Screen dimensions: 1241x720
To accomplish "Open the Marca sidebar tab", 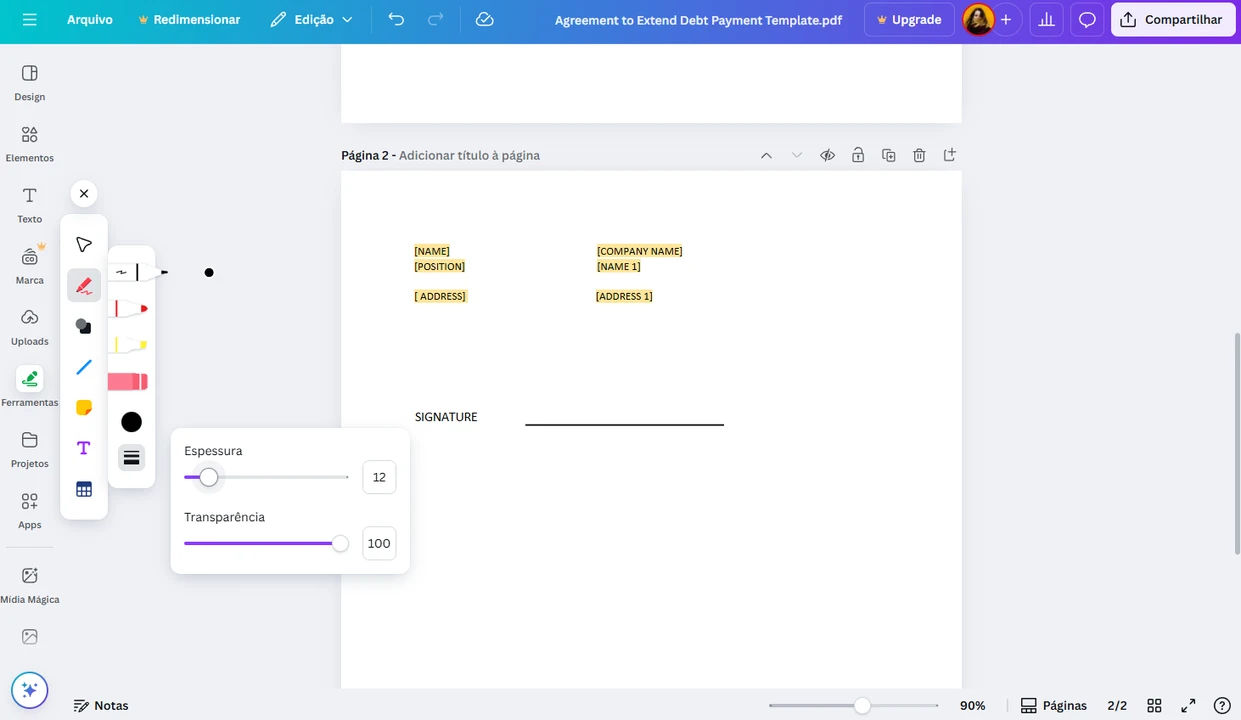I will coord(30,266).
